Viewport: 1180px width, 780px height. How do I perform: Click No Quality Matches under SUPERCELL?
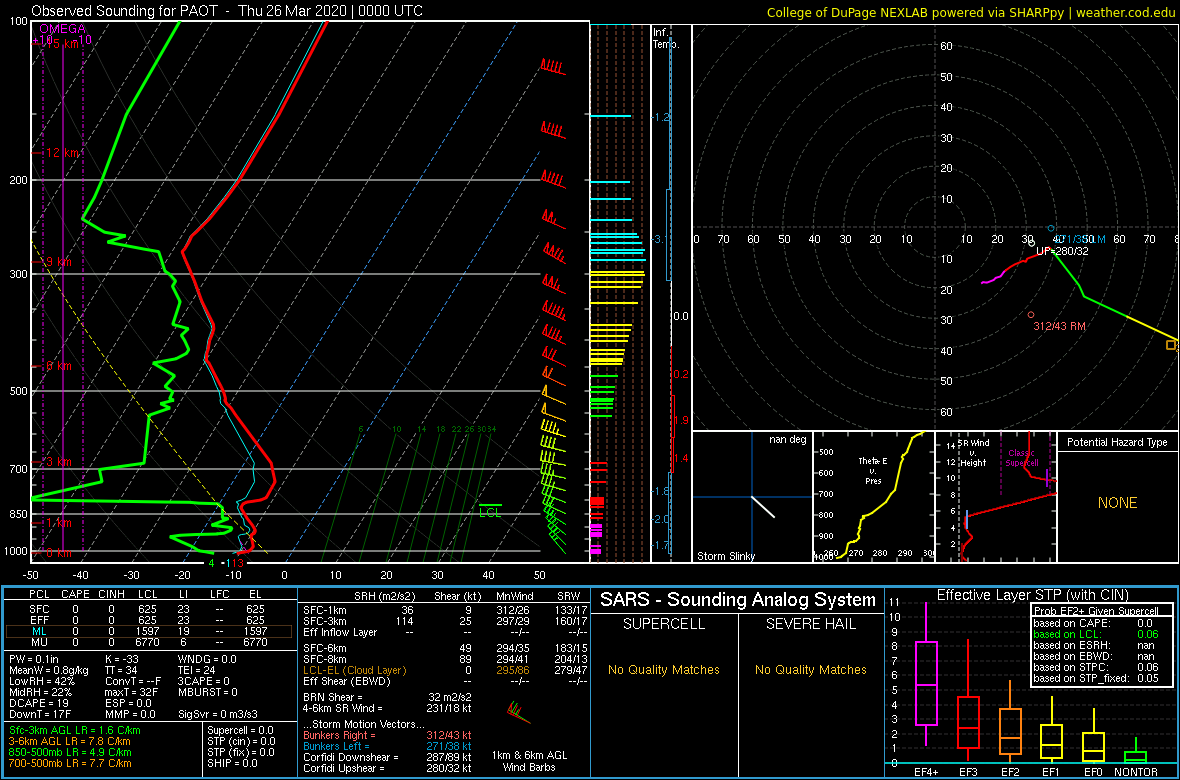(663, 669)
